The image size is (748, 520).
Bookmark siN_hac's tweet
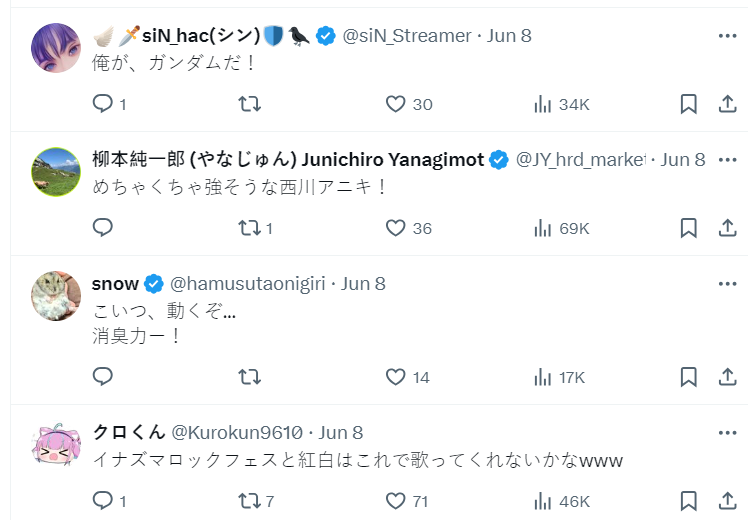(688, 104)
